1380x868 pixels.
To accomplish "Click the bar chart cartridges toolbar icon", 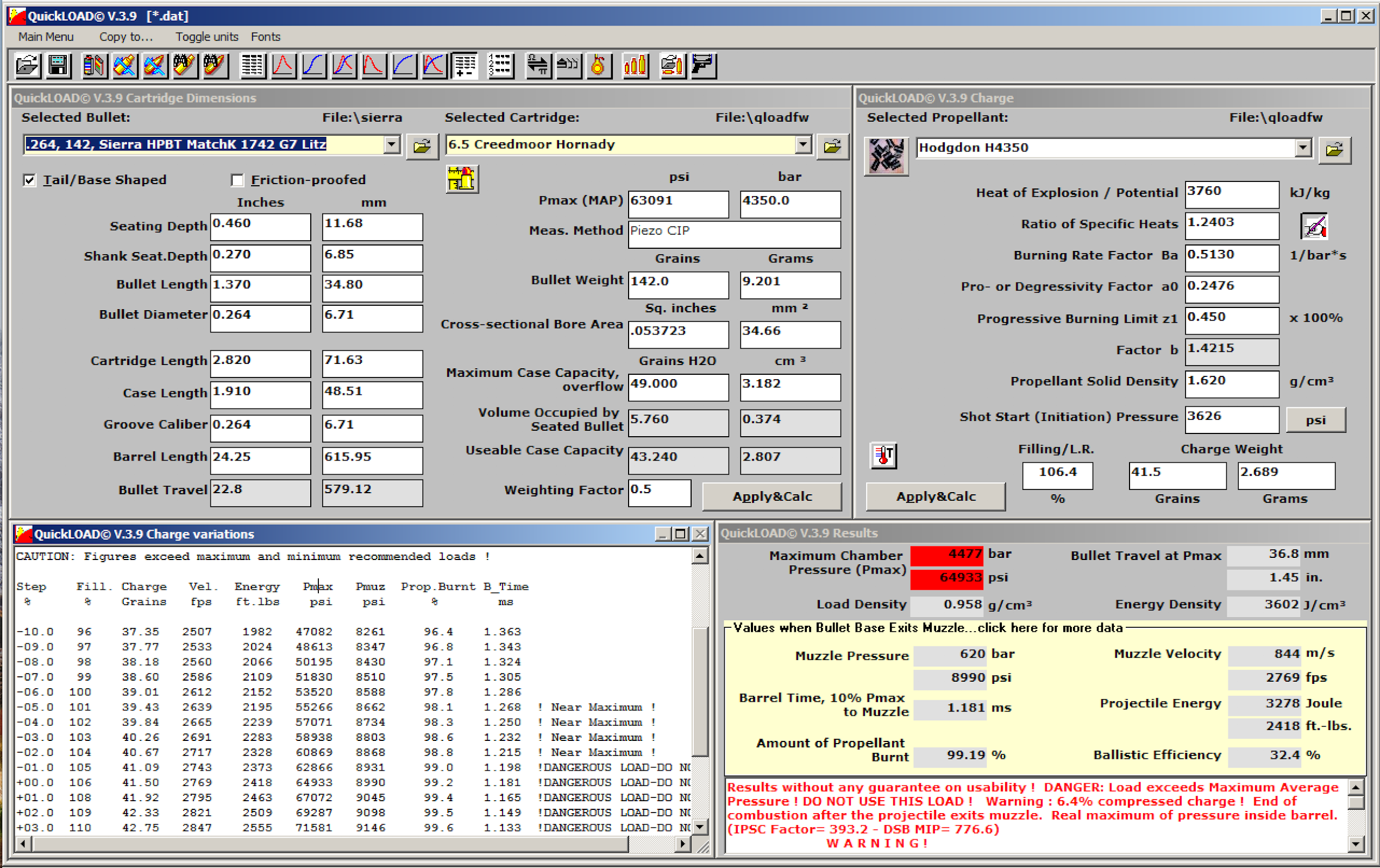I will [635, 65].
